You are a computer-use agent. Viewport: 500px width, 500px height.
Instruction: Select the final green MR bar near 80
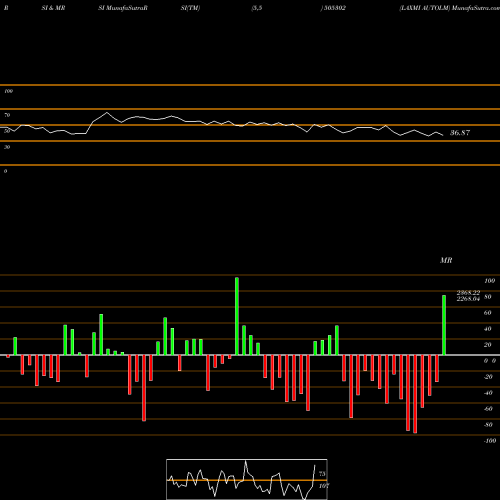tap(444, 325)
